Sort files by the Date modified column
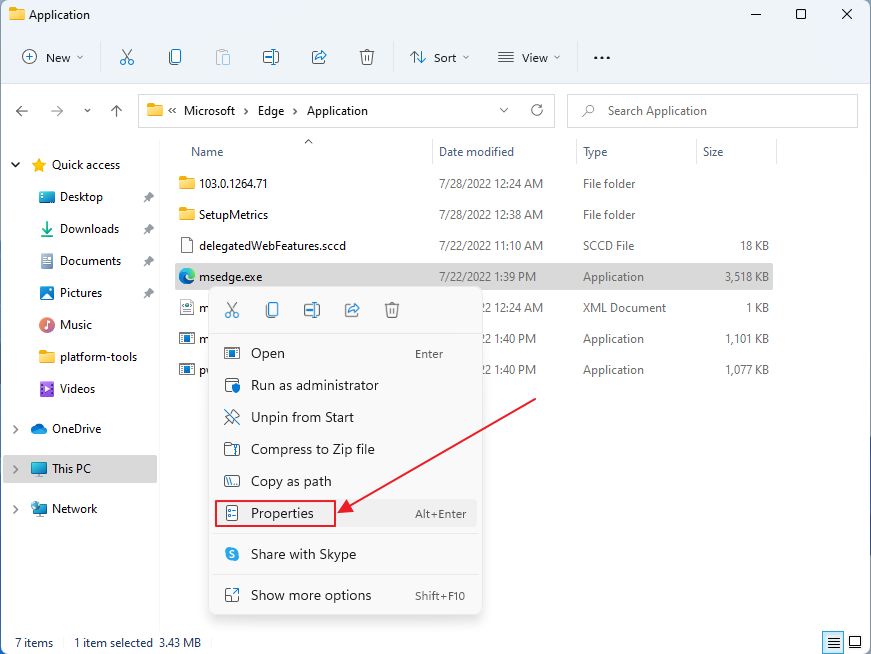The width and height of the screenshot is (871, 654). pos(476,152)
